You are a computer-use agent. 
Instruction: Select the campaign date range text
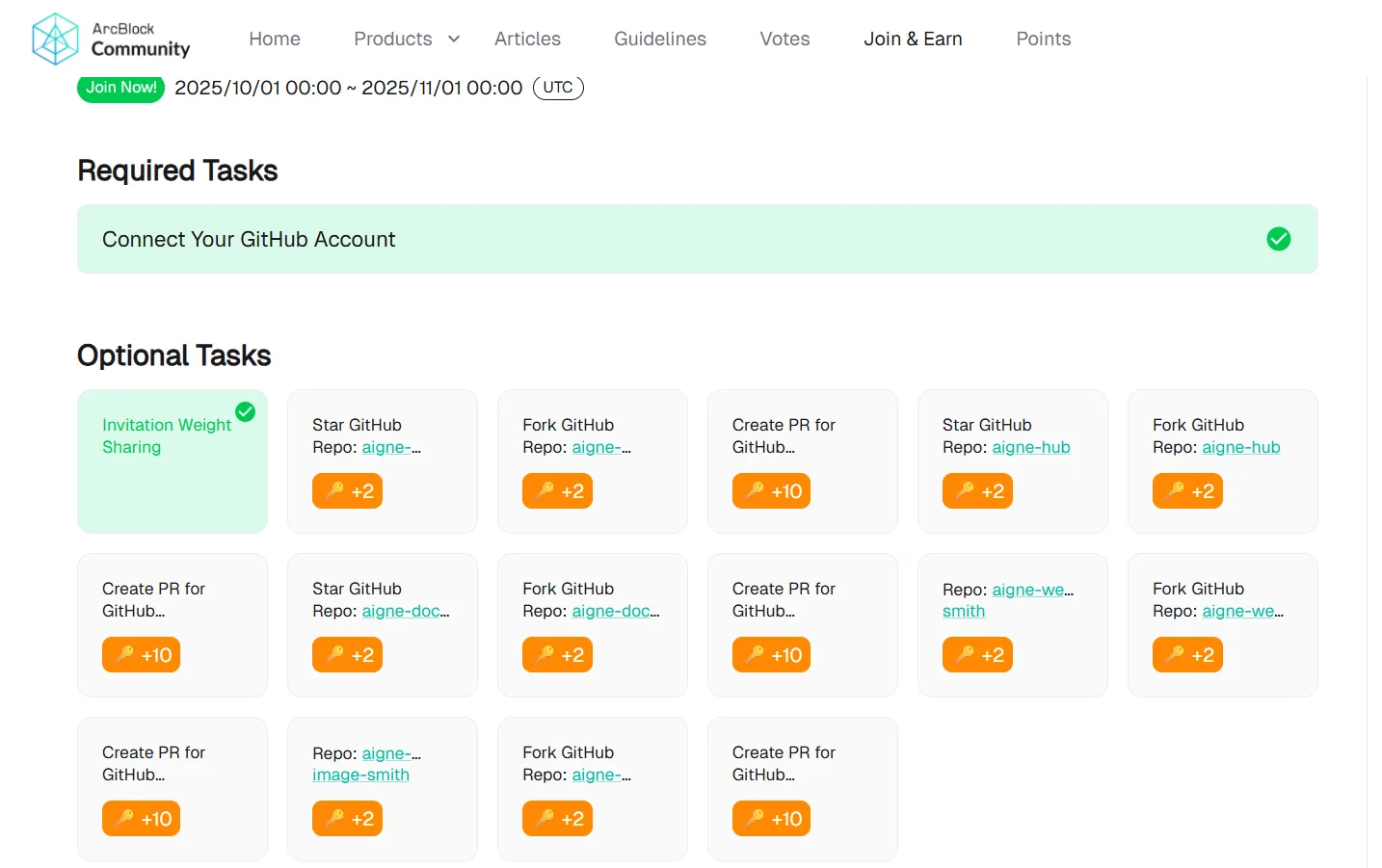coord(349,88)
